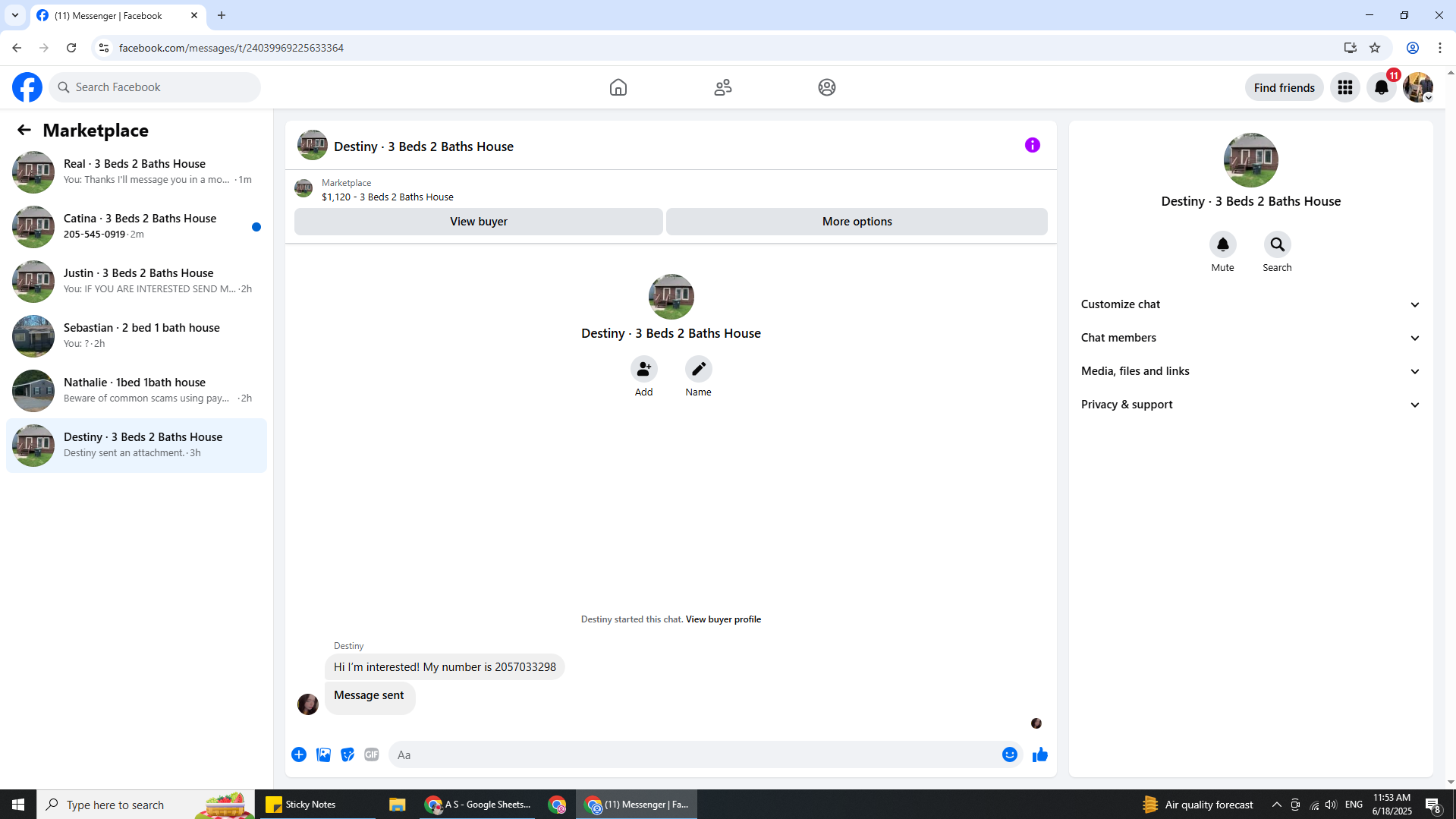Open Air quality forecast widget in taskbar
Screen dimensions: 1456x819
(x=1198, y=805)
